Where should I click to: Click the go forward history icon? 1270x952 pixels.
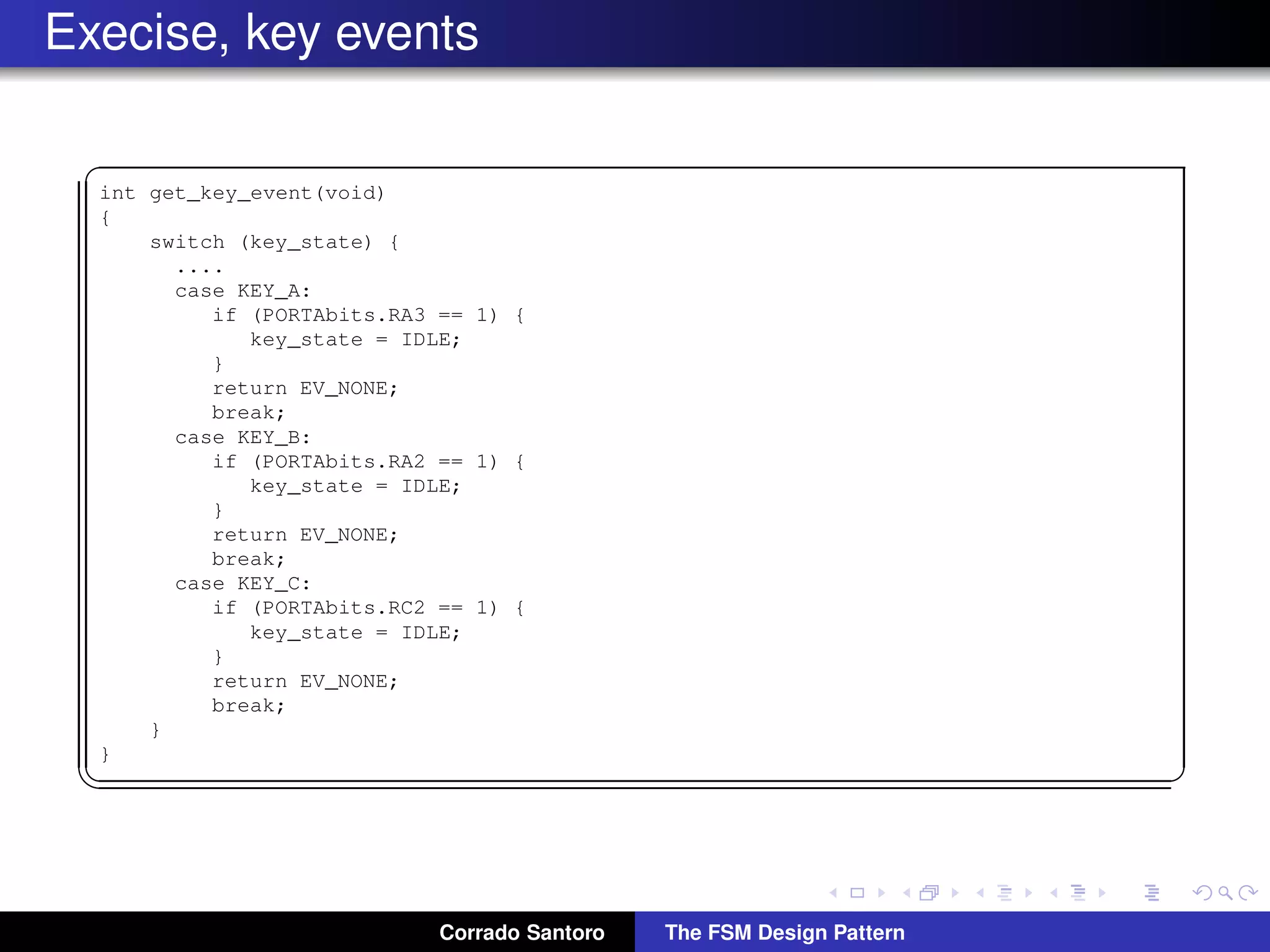click(1248, 892)
